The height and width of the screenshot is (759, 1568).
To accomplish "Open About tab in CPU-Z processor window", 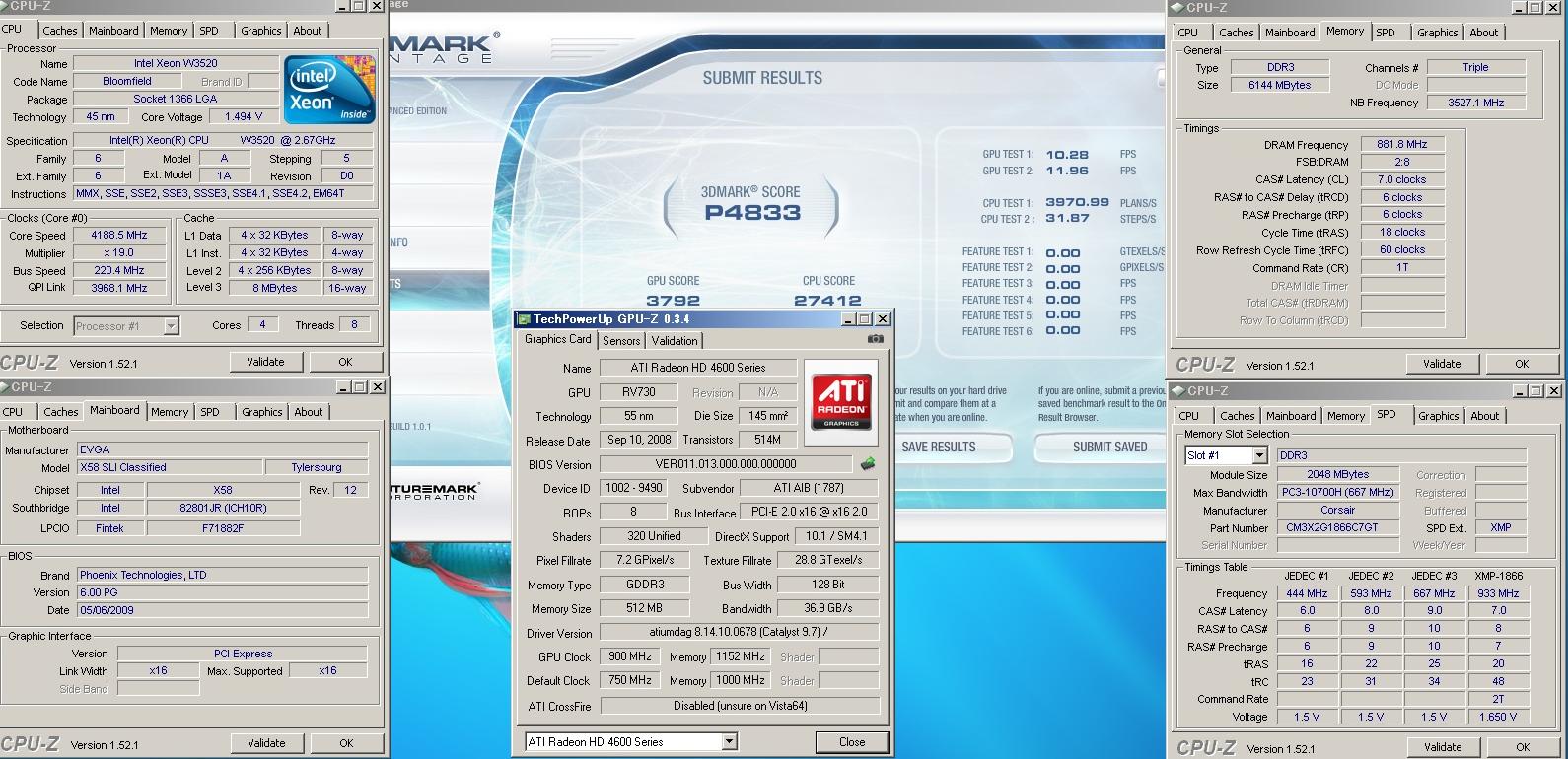I will coord(308,31).
